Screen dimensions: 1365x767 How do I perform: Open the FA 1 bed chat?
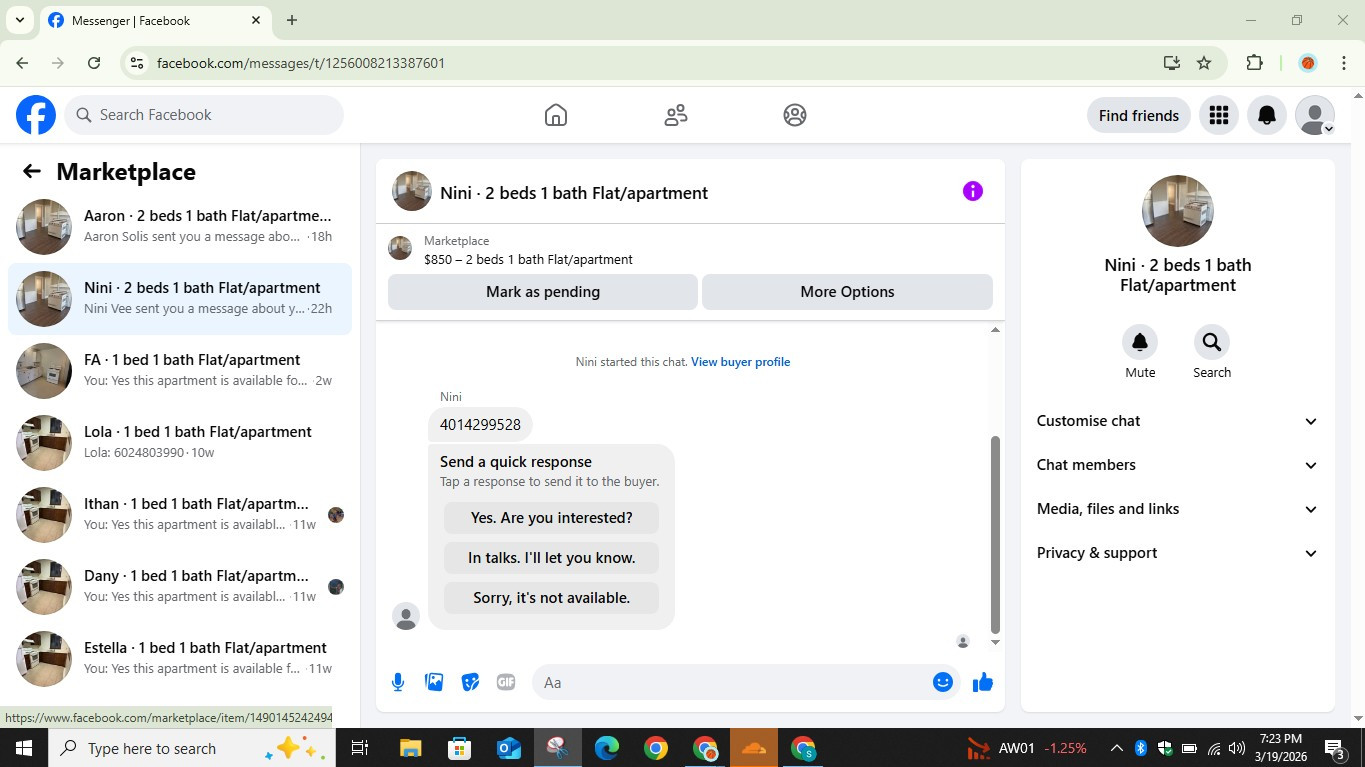coord(180,371)
